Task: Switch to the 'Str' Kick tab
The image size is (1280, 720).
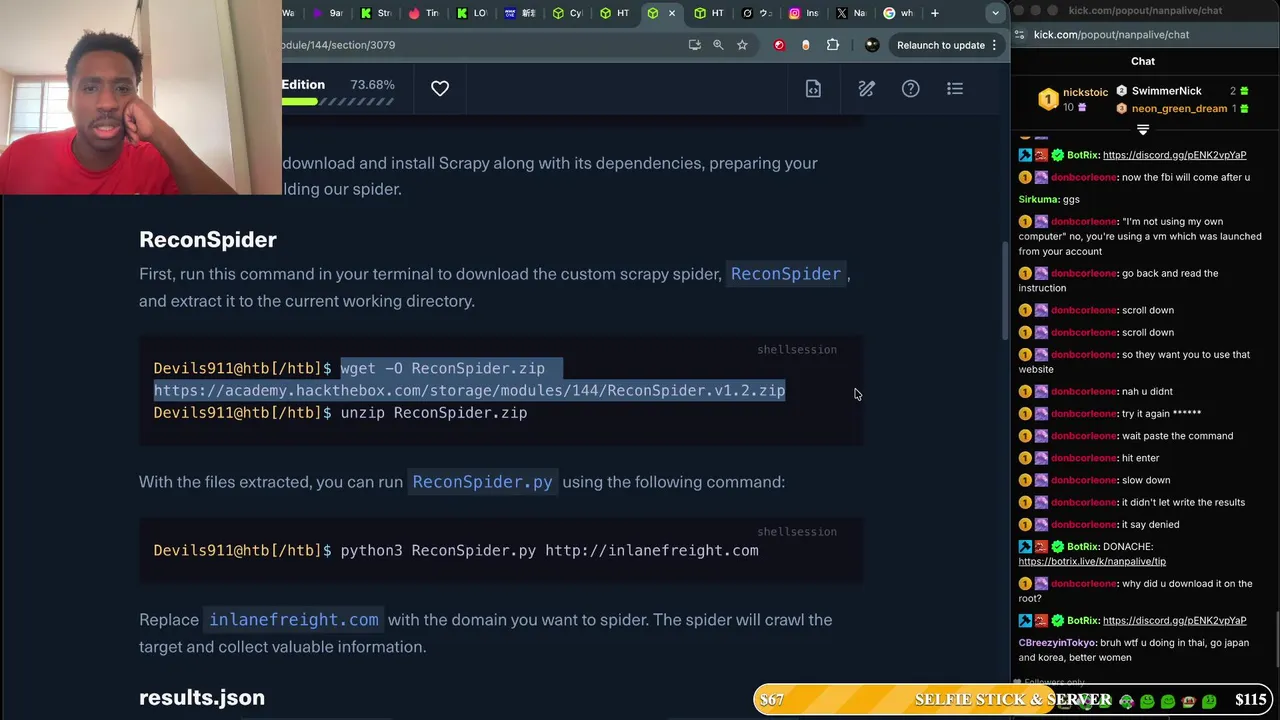Action: 375,13
